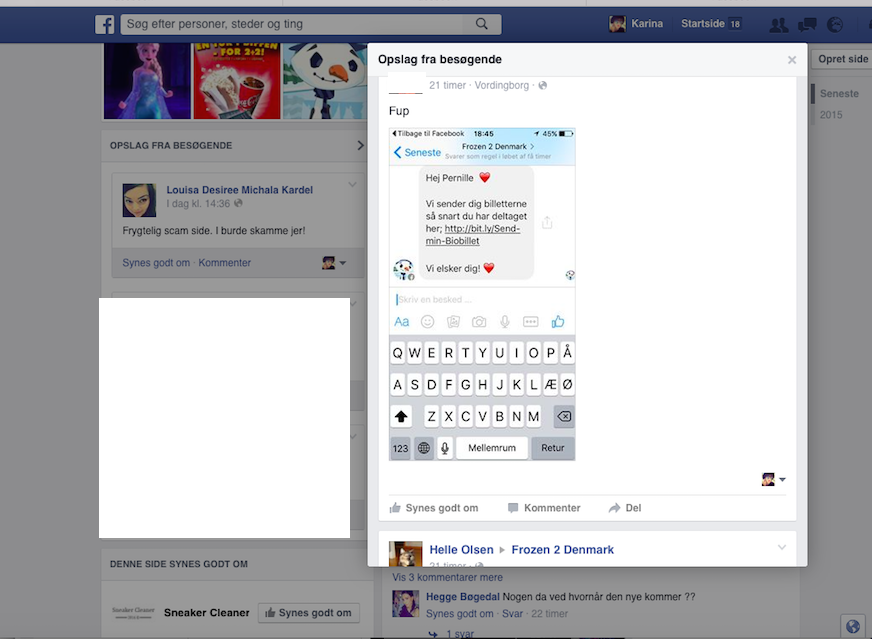
Task: Click Hegge Bøgedal's profile picture
Action: pos(405,603)
